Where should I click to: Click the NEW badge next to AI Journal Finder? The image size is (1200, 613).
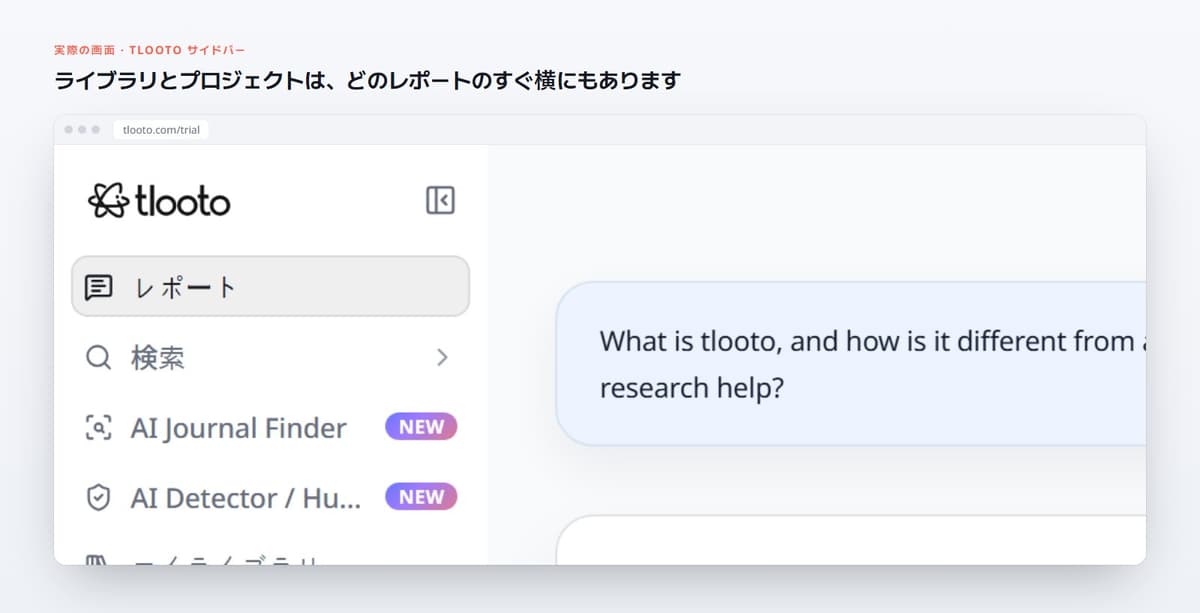pos(421,427)
